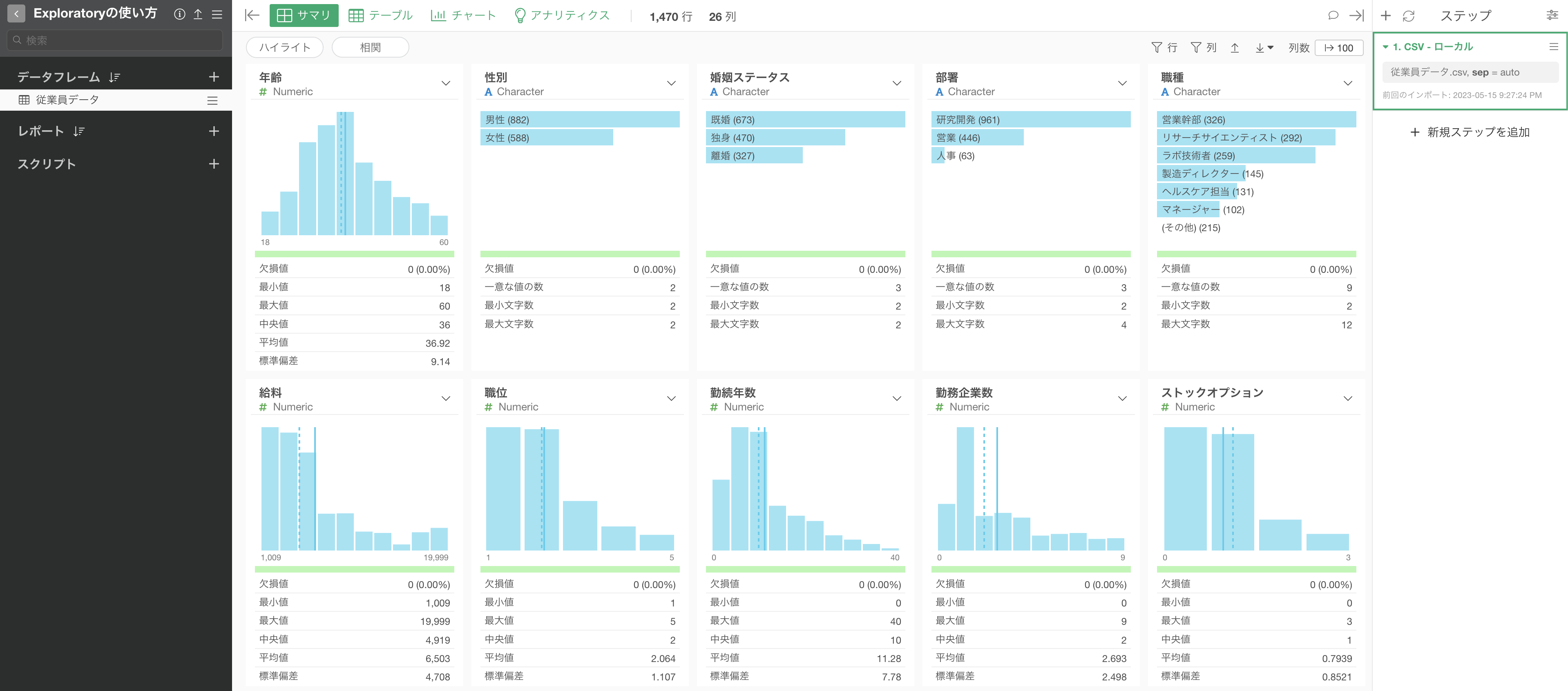Select 女性 (588) bar in 性別
Image resolution: width=1568 pixels, height=691 pixels.
pyautogui.click(x=546, y=138)
